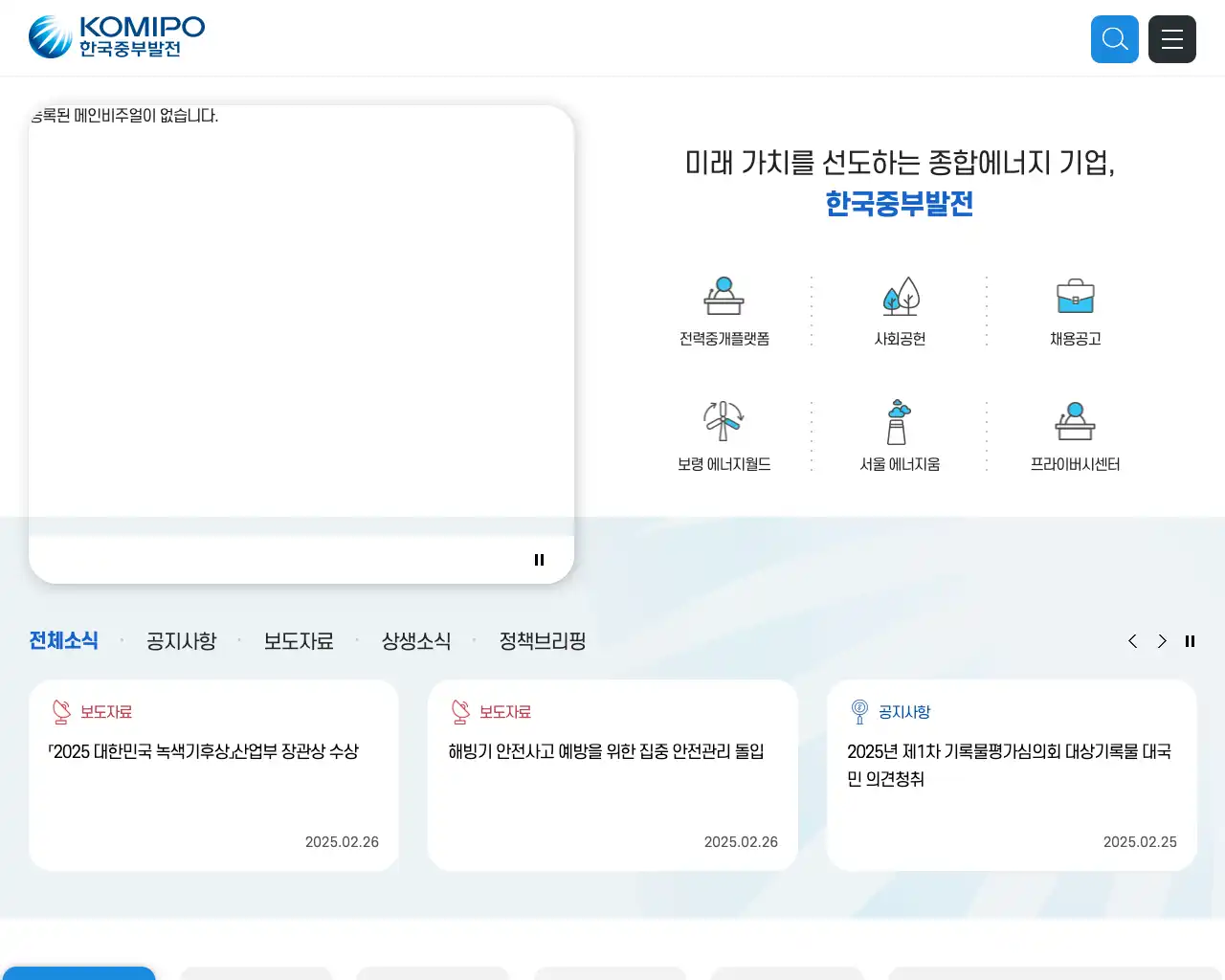This screenshot has height=980, width=1225.
Task: Click the KOMIPO 한국중부발전 logo
Action: tap(117, 37)
